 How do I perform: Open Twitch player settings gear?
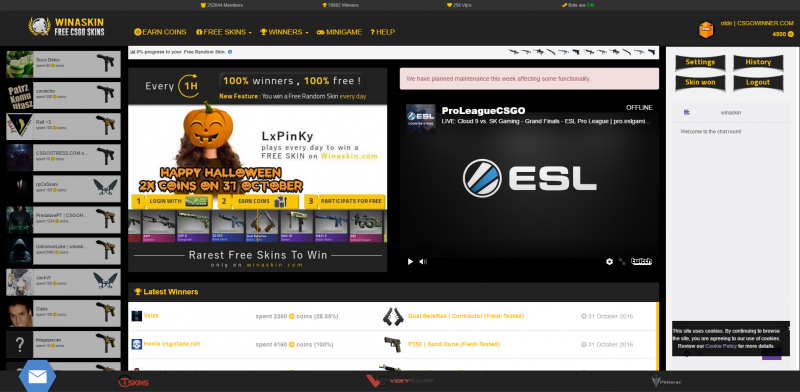tap(609, 261)
